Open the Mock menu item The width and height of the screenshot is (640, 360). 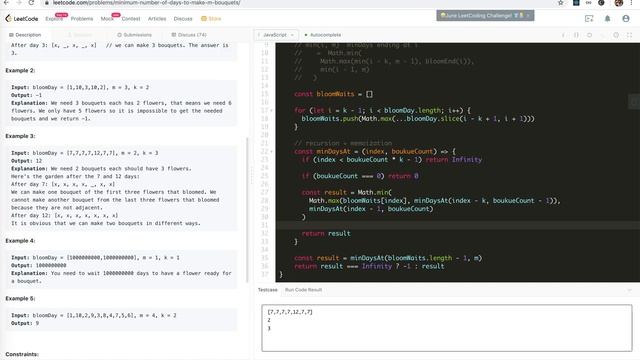click(x=107, y=19)
